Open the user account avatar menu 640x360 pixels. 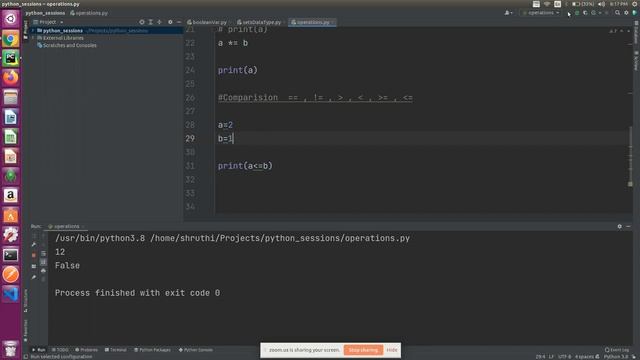point(508,13)
